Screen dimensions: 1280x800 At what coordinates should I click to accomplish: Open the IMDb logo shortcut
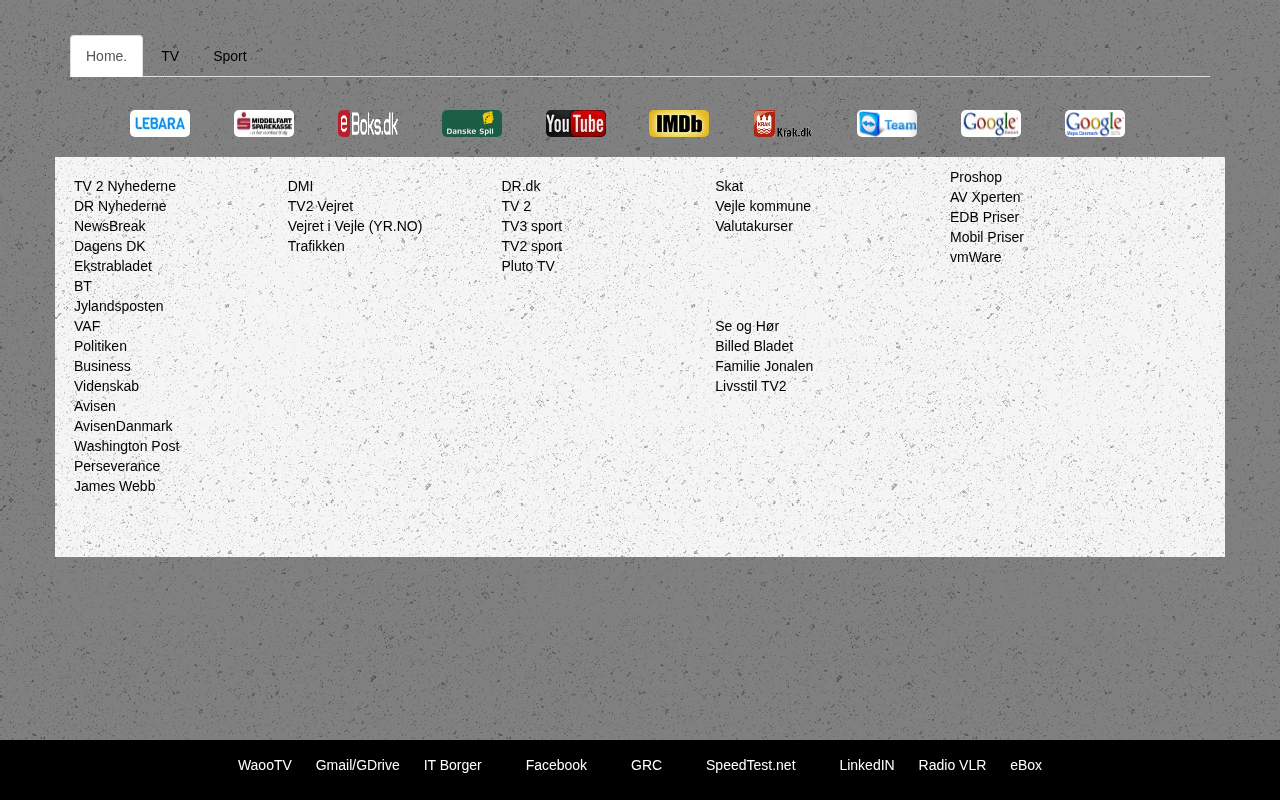pos(679,123)
